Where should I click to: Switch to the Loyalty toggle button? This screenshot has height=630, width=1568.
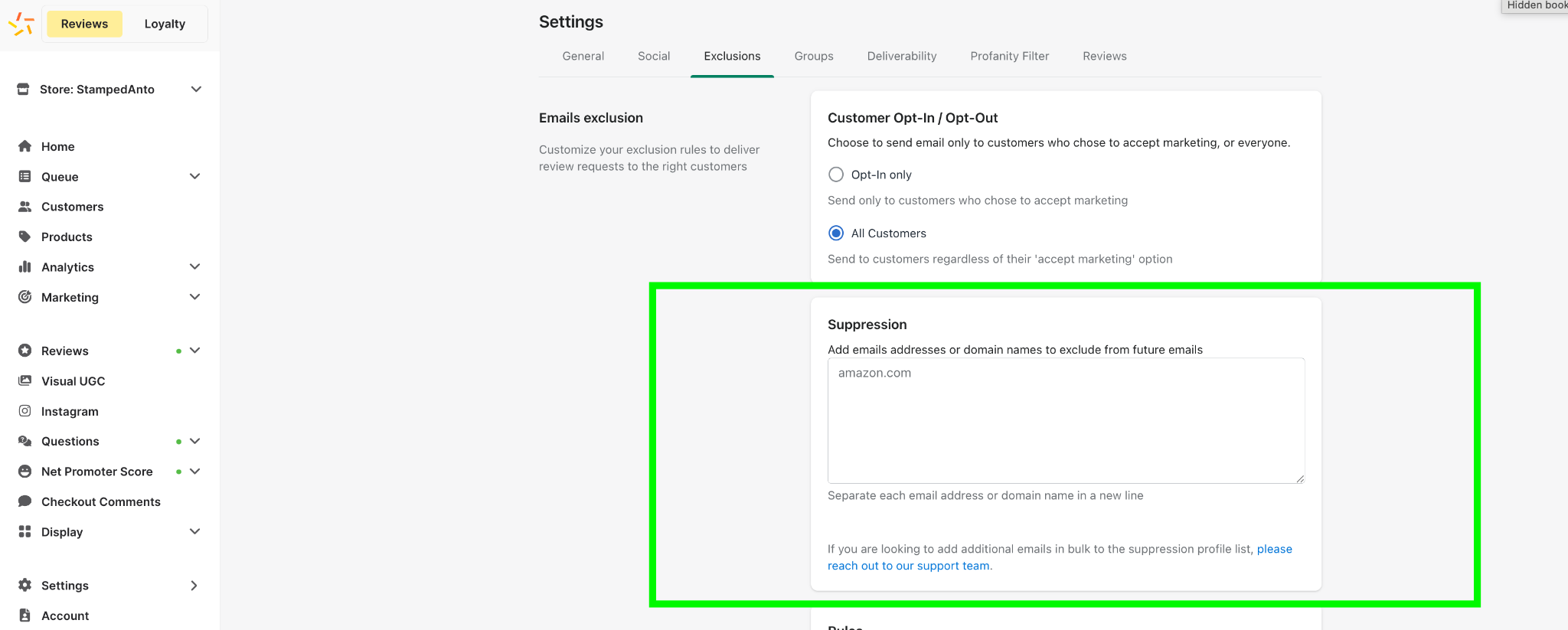tap(165, 24)
